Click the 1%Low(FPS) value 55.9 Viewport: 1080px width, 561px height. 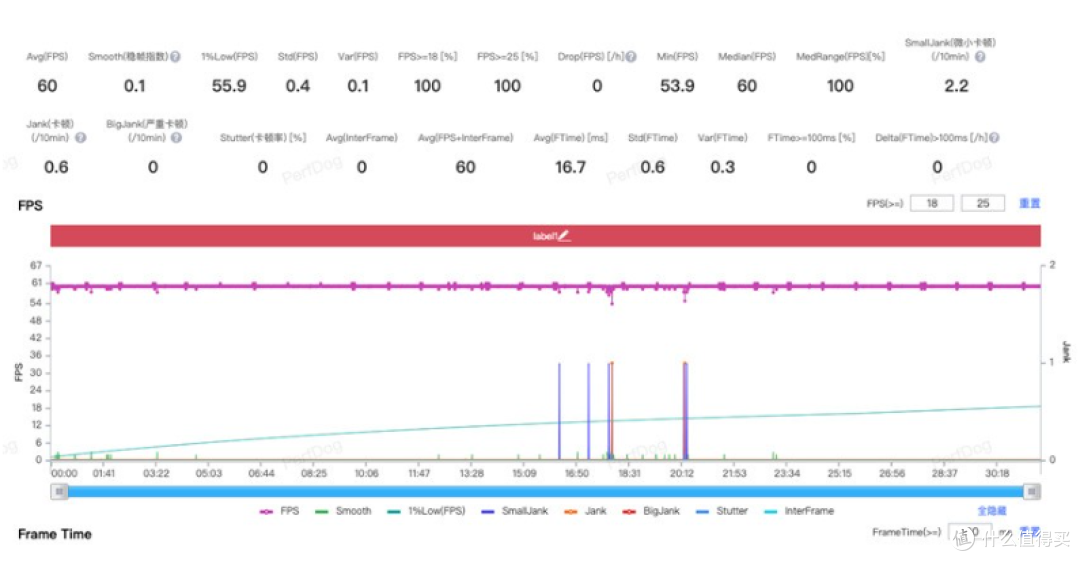pyautogui.click(x=229, y=86)
